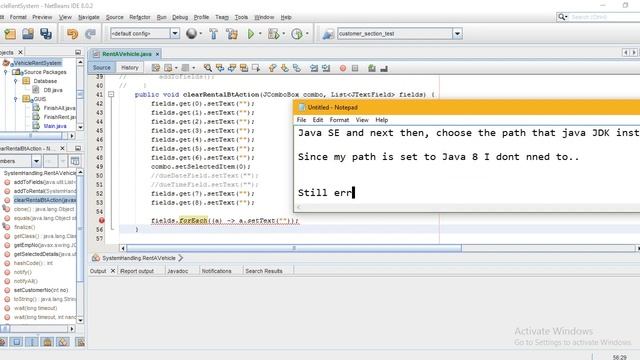
Task: Click the error marker on line 55
Action: [x=101, y=220]
